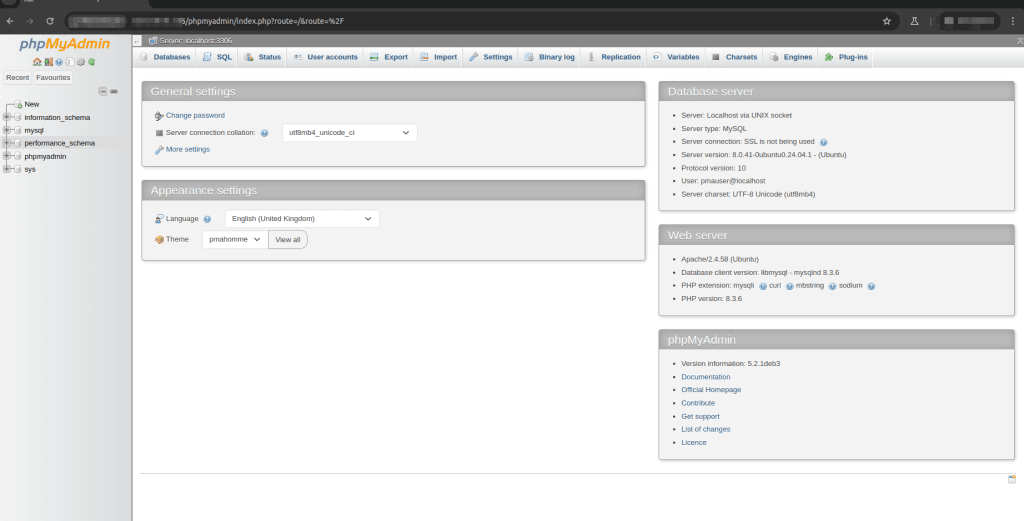The height and width of the screenshot is (521, 1024).
Task: Open the Databases tab
Action: [x=165, y=57]
